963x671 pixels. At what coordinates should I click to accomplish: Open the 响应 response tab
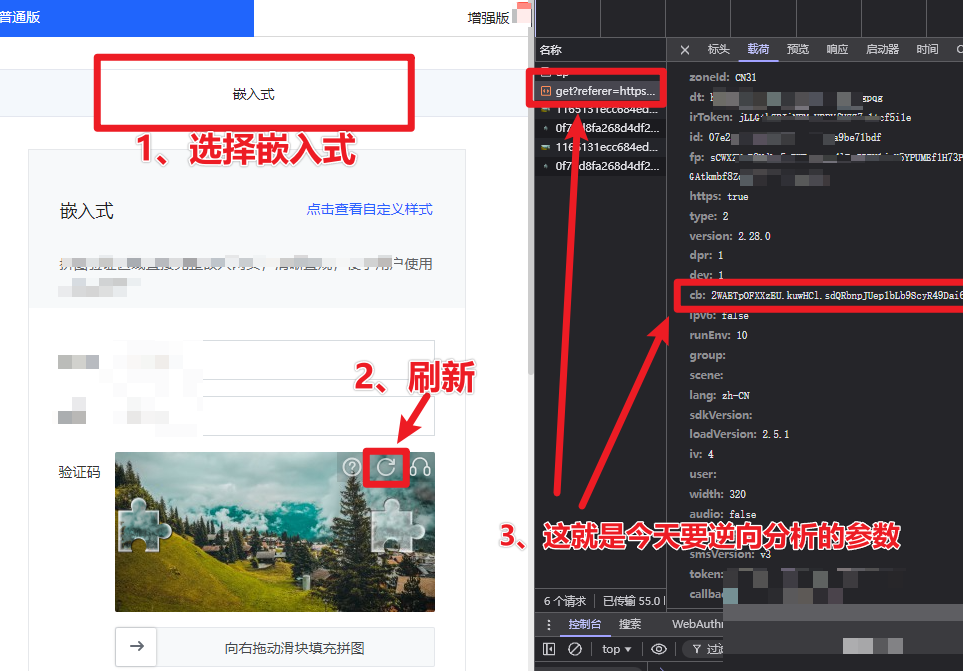(x=837, y=50)
